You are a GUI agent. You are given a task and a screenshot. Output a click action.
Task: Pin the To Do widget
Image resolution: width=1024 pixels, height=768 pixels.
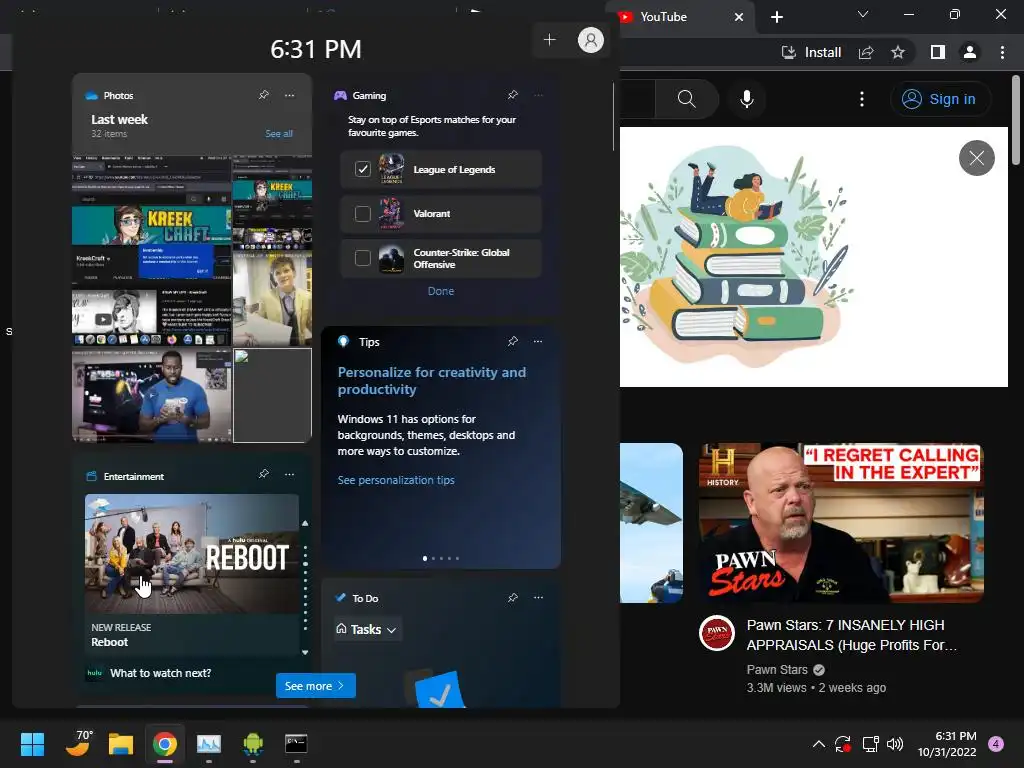513,598
